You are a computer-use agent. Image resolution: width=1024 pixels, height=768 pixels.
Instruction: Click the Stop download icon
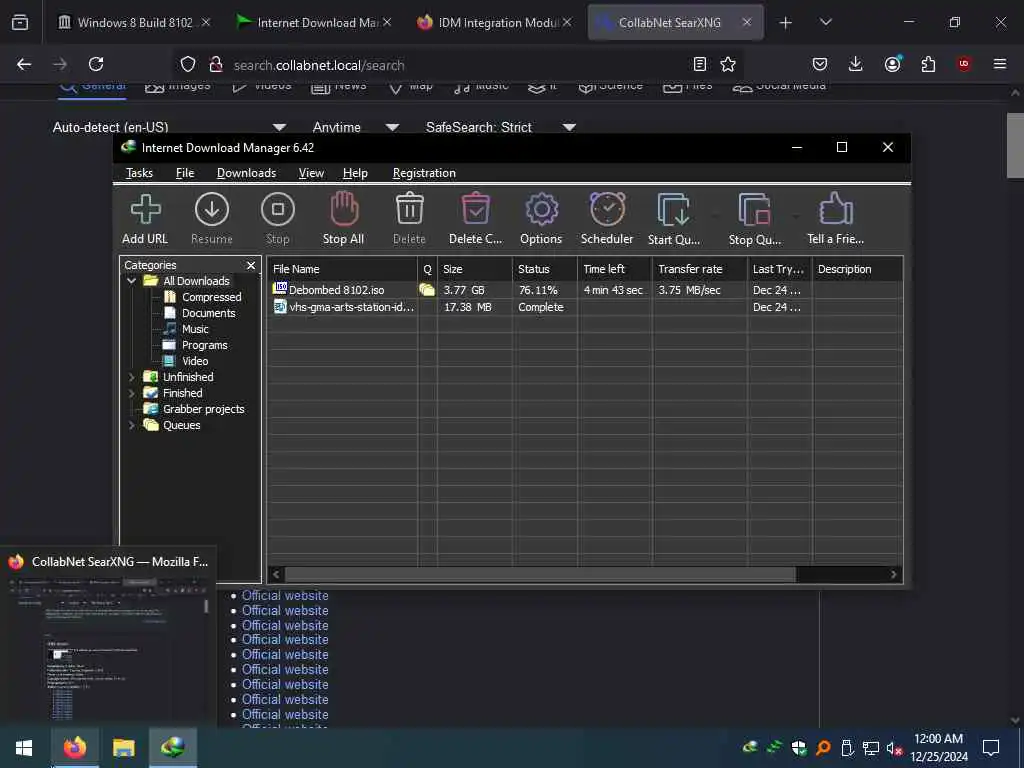(278, 218)
